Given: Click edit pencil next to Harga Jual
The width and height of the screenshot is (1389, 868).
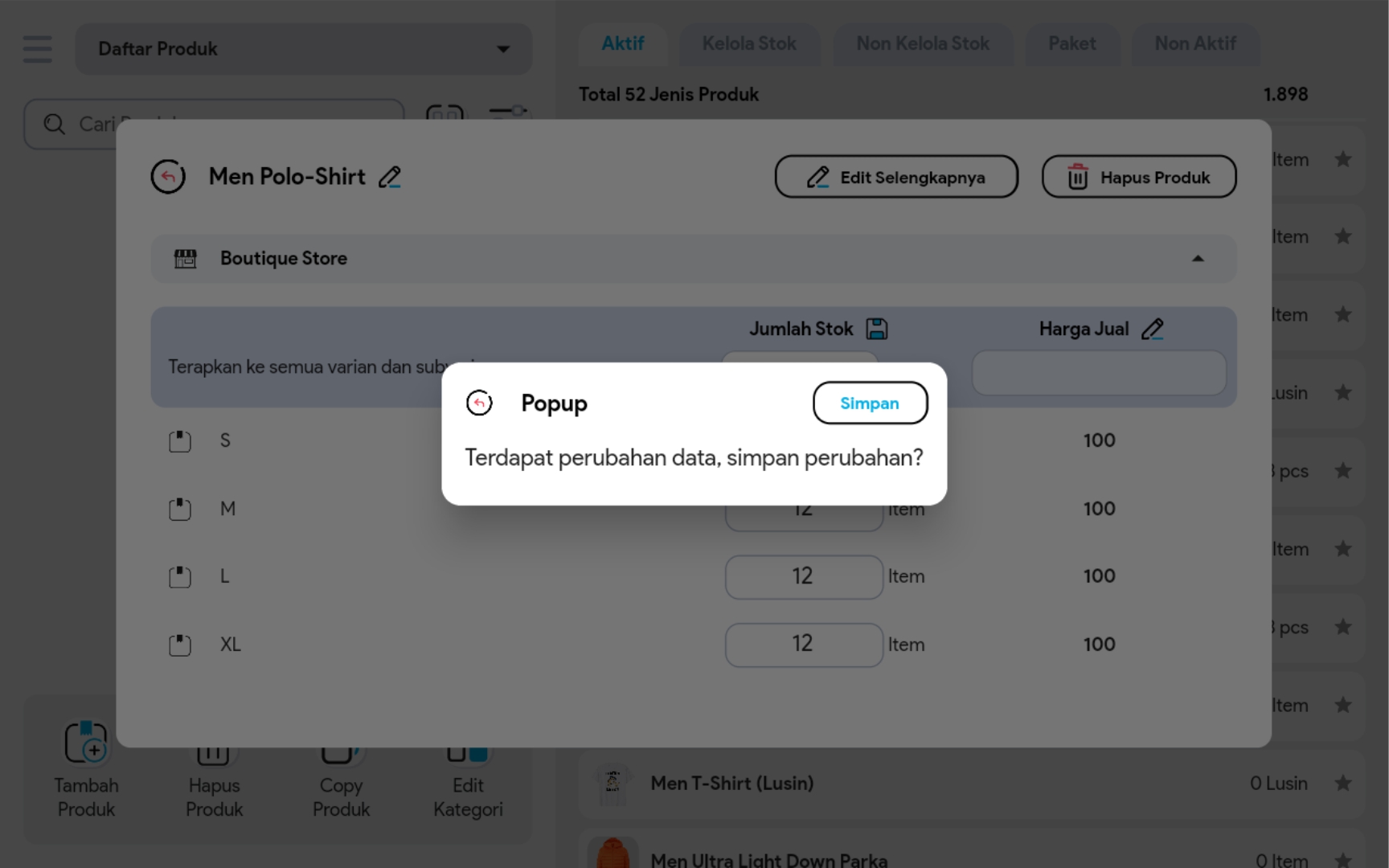Looking at the screenshot, I should click(1152, 329).
